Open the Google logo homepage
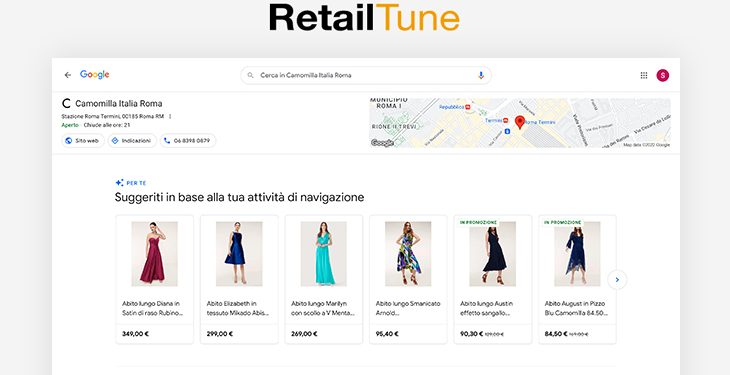The width and height of the screenshot is (730, 375). (x=95, y=75)
